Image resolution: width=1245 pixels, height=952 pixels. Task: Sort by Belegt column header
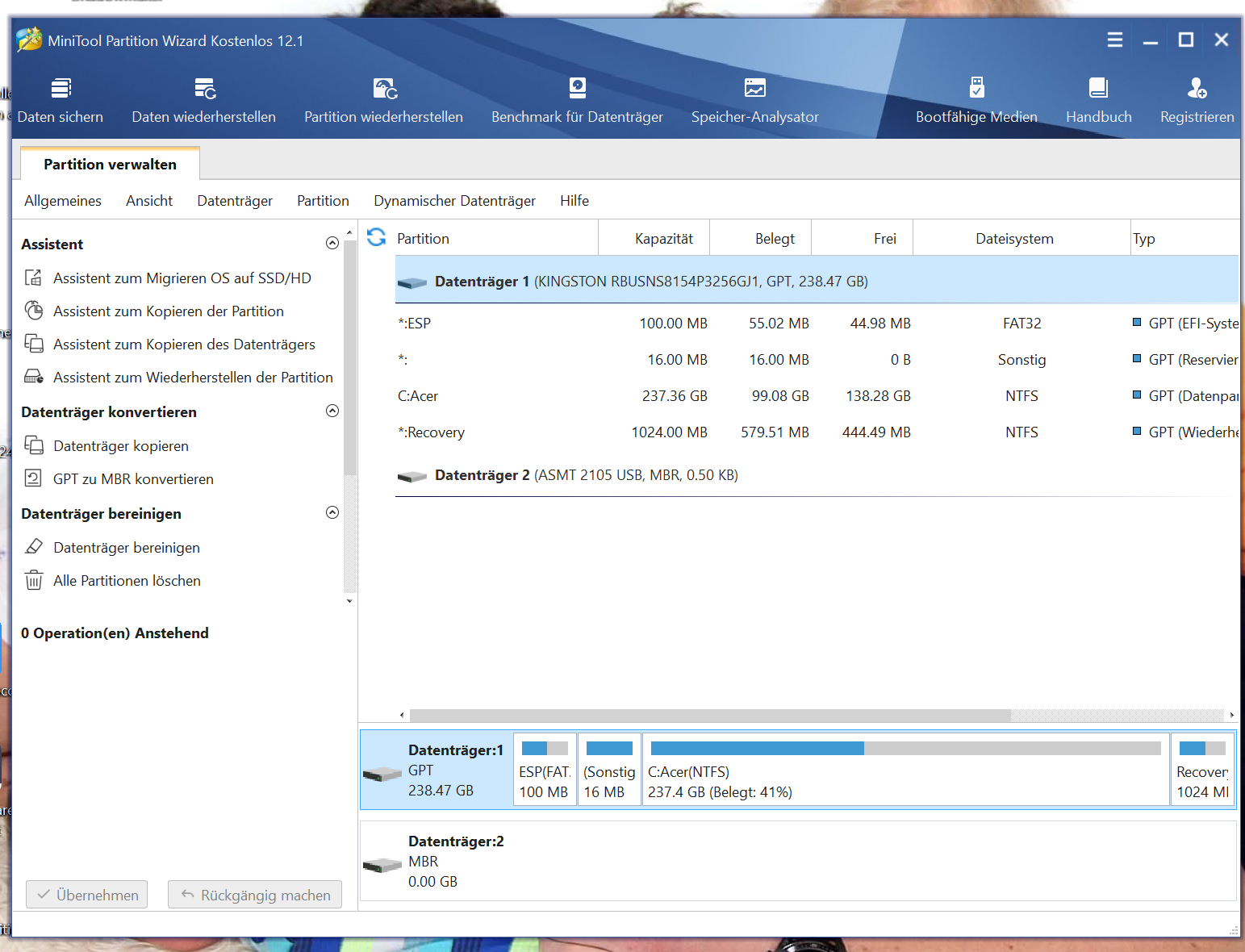point(761,238)
